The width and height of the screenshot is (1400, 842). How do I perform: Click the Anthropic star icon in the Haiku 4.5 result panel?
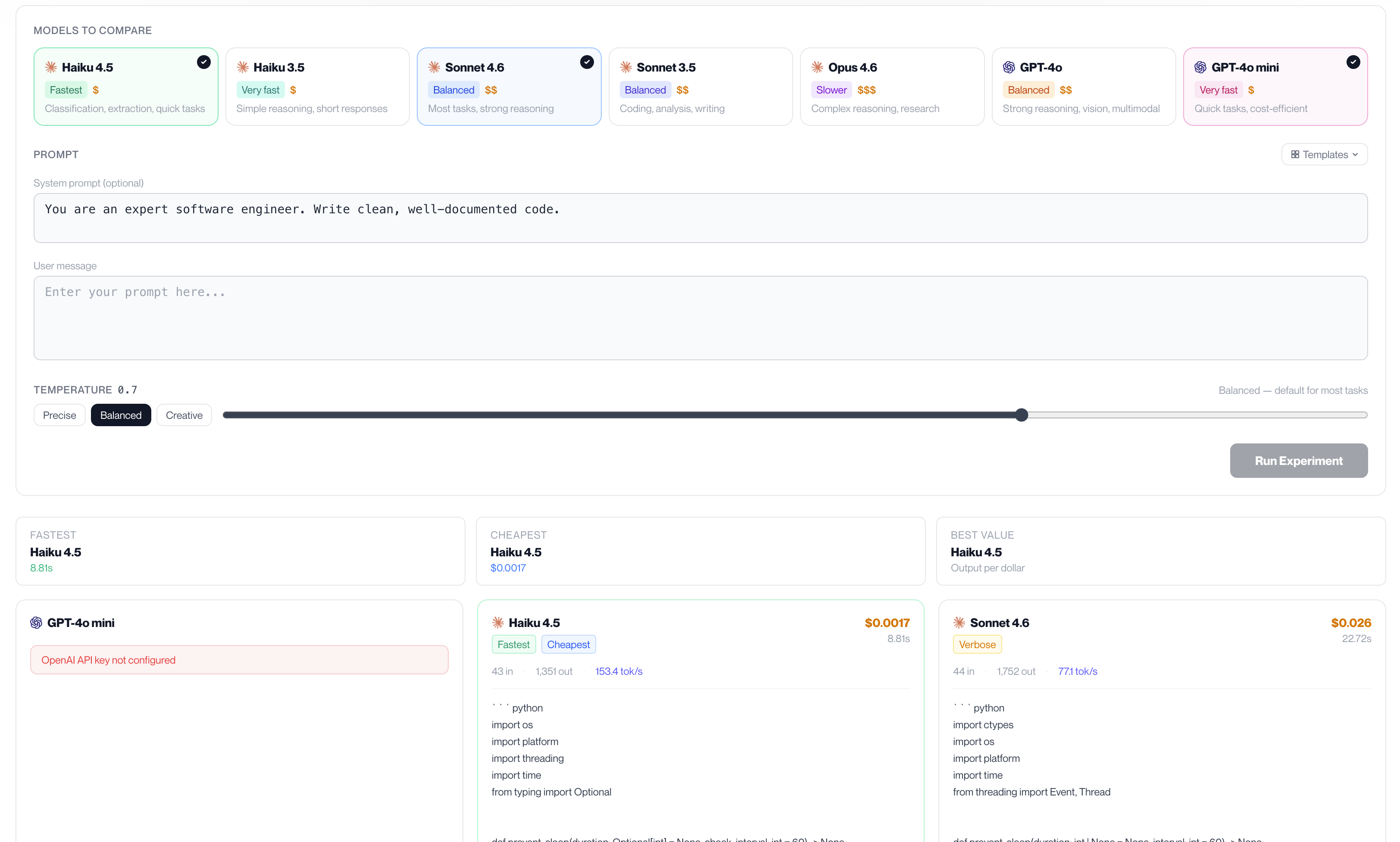pyautogui.click(x=498, y=622)
